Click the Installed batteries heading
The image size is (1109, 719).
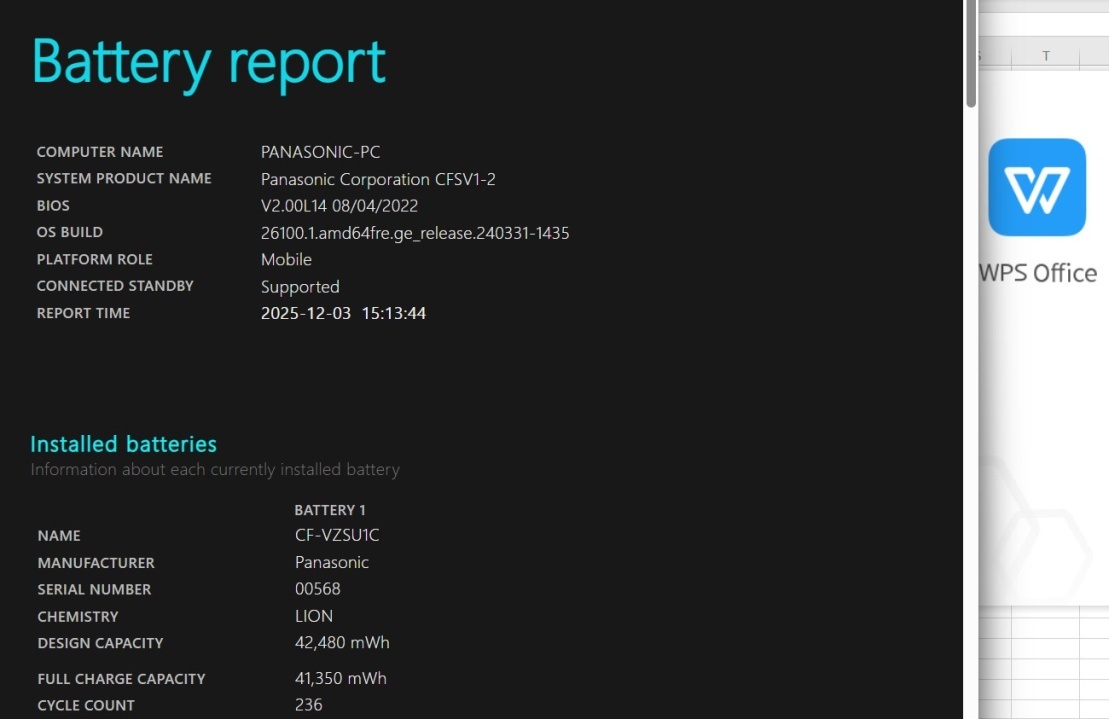(123, 444)
